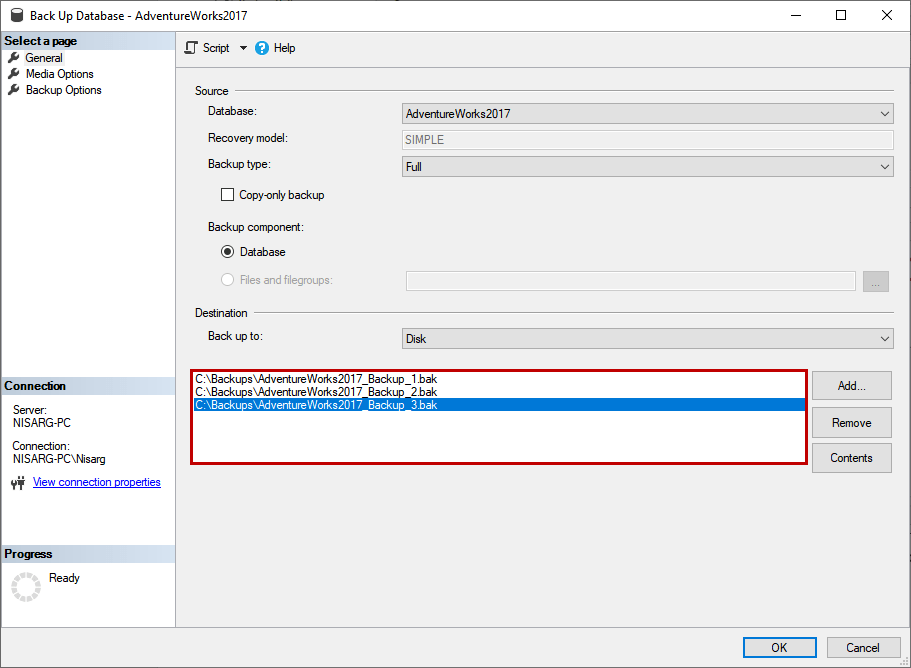Screen dimensions: 911x668
Task: Open the Script dropdown menu
Action: pos(241,47)
